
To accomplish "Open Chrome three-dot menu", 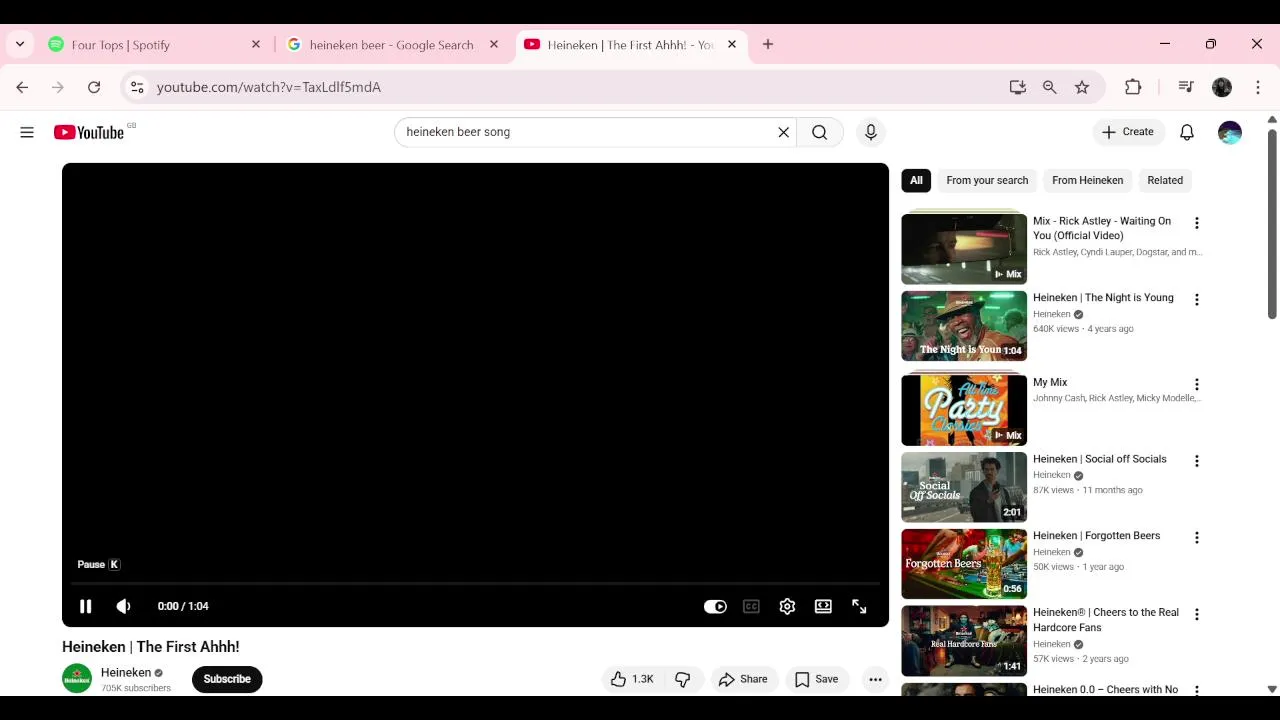I will click(x=1258, y=87).
